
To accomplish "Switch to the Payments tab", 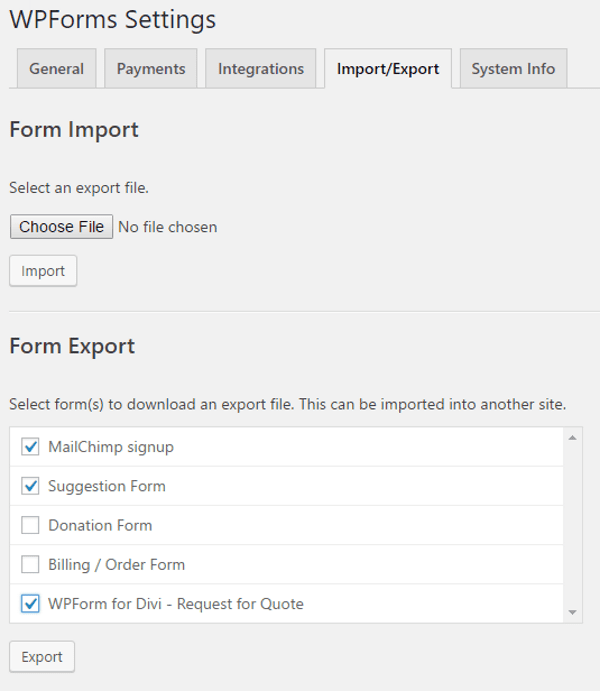I will coord(151,69).
